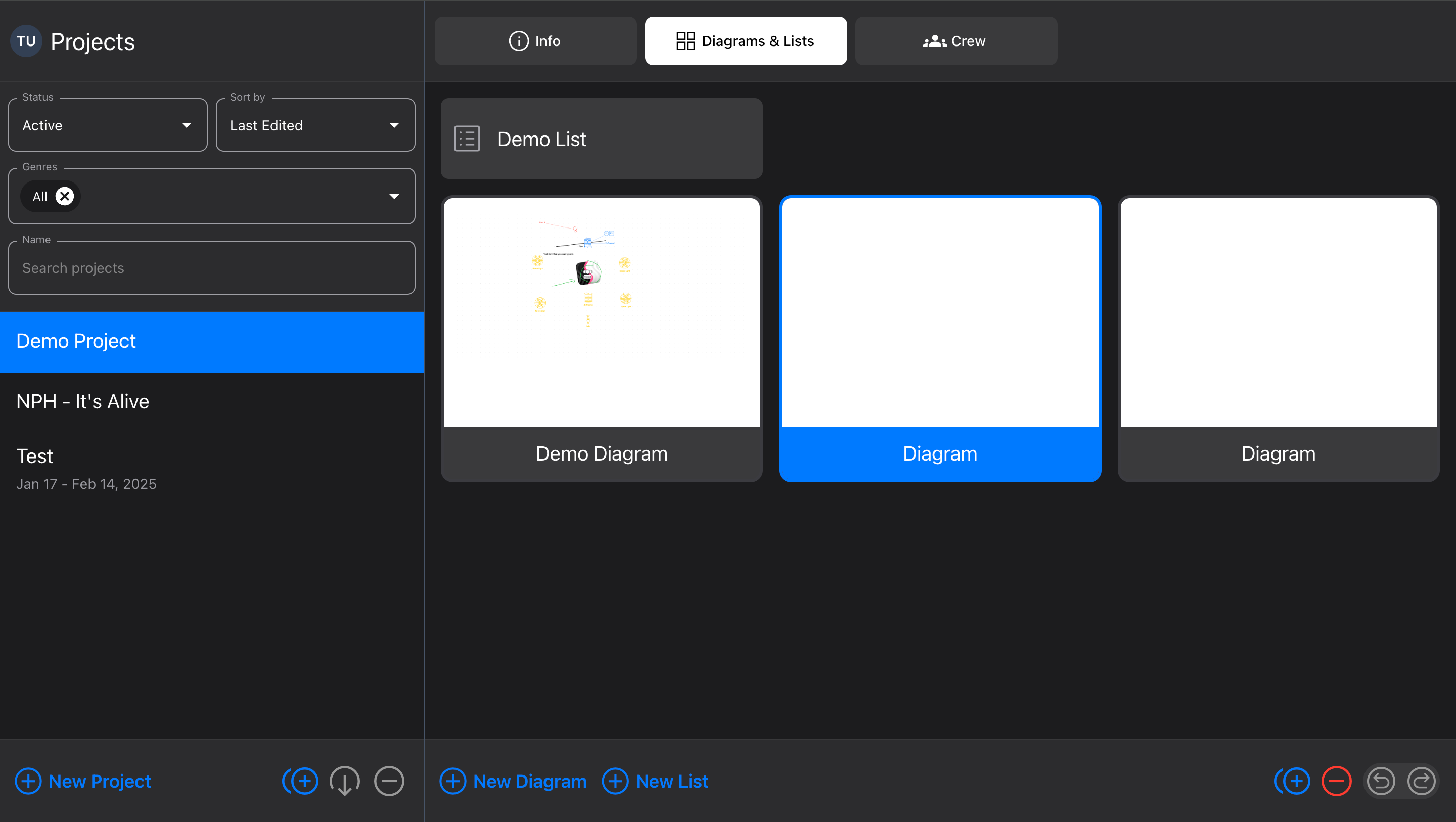Create a New Diagram

click(x=513, y=781)
